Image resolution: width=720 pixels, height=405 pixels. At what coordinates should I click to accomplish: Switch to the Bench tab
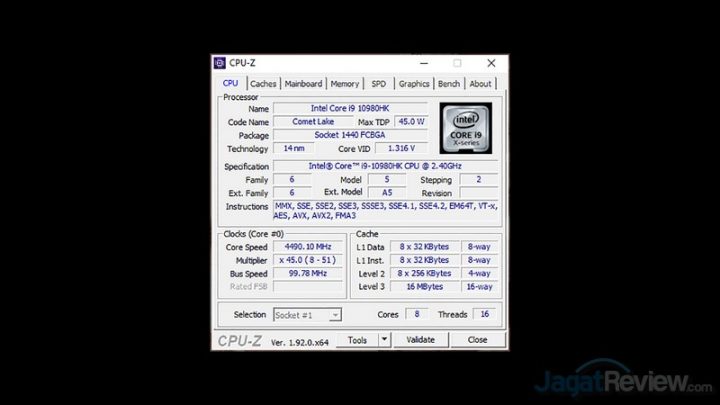[x=450, y=84]
